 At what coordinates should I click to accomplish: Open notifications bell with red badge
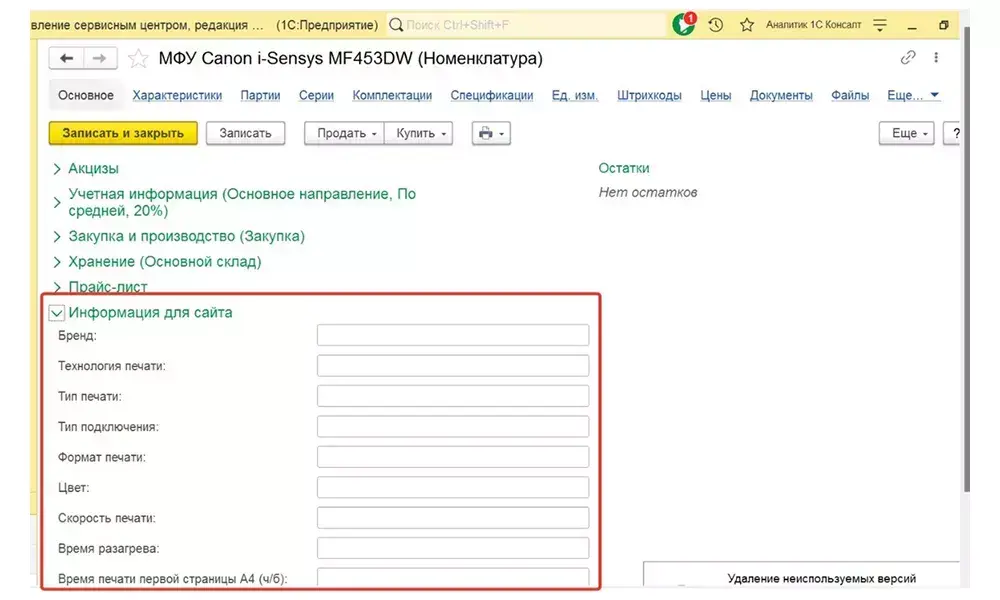coord(684,24)
